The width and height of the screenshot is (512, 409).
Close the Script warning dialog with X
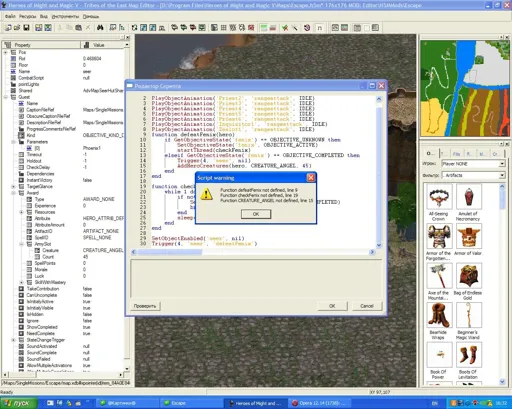coord(311,178)
